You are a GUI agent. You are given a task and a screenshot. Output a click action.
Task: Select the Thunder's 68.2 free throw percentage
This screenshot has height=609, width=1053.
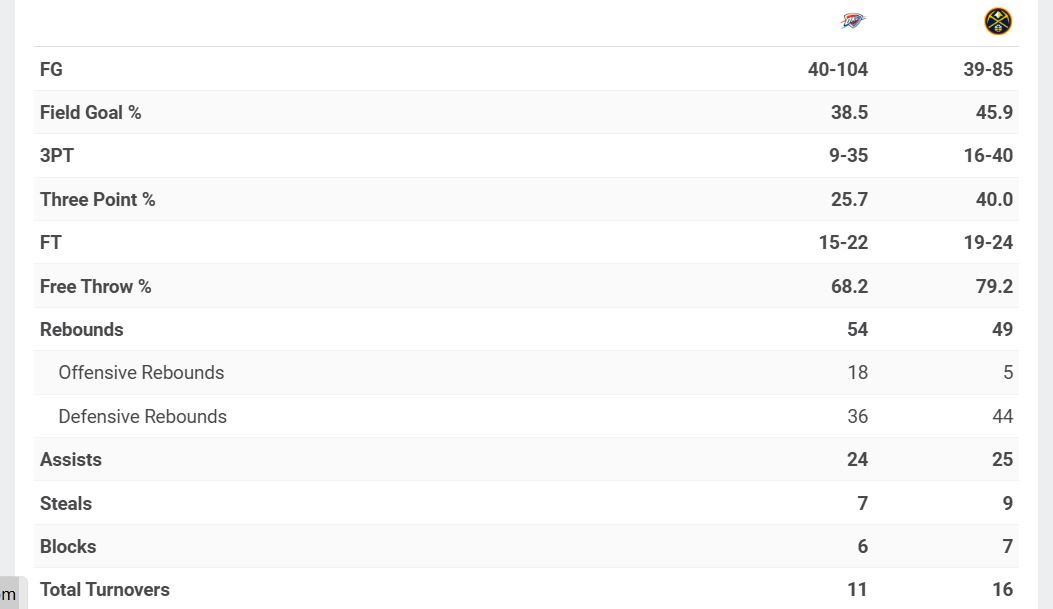click(848, 286)
